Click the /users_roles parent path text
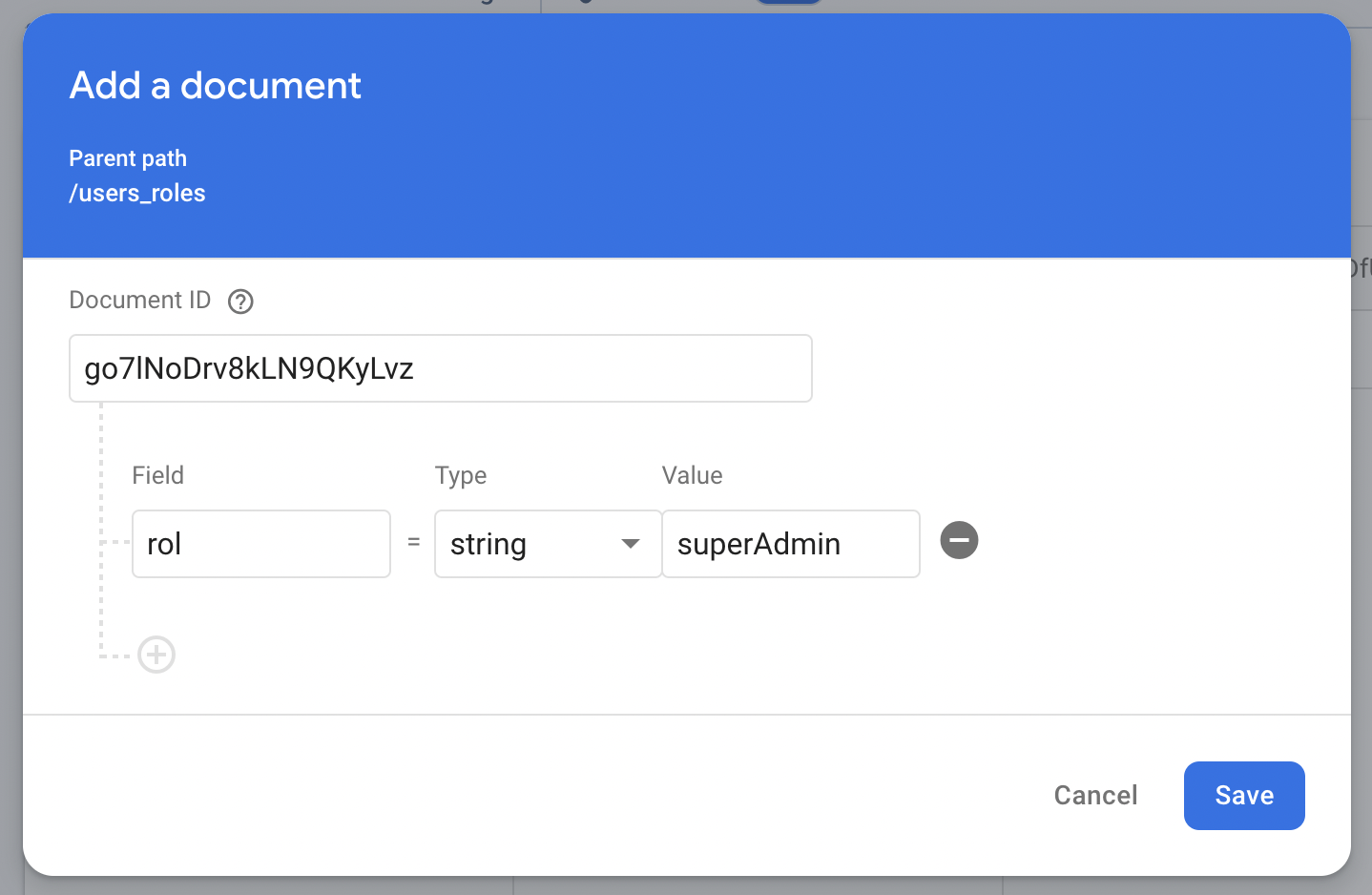Viewport: 1372px width, 895px height. pyautogui.click(x=137, y=194)
